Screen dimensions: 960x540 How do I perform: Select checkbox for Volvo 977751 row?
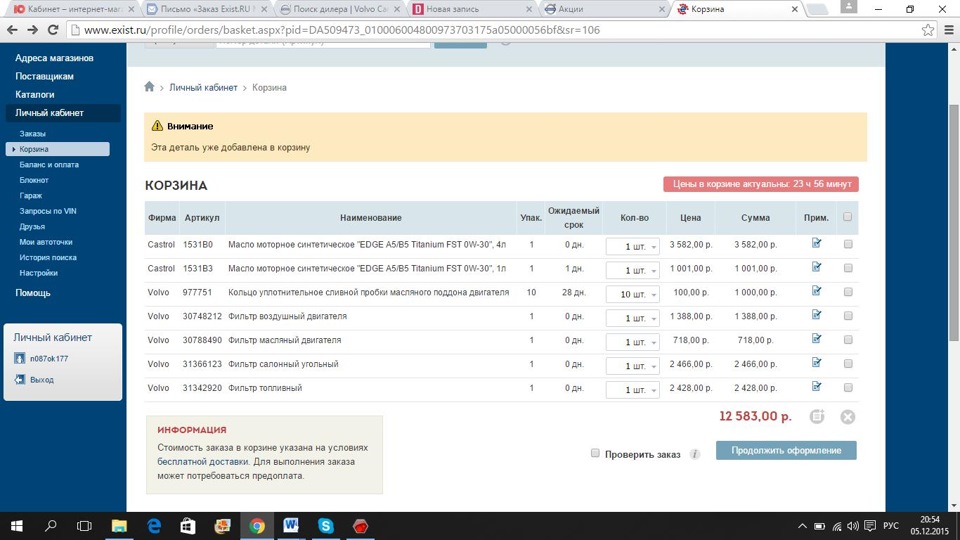click(848, 291)
